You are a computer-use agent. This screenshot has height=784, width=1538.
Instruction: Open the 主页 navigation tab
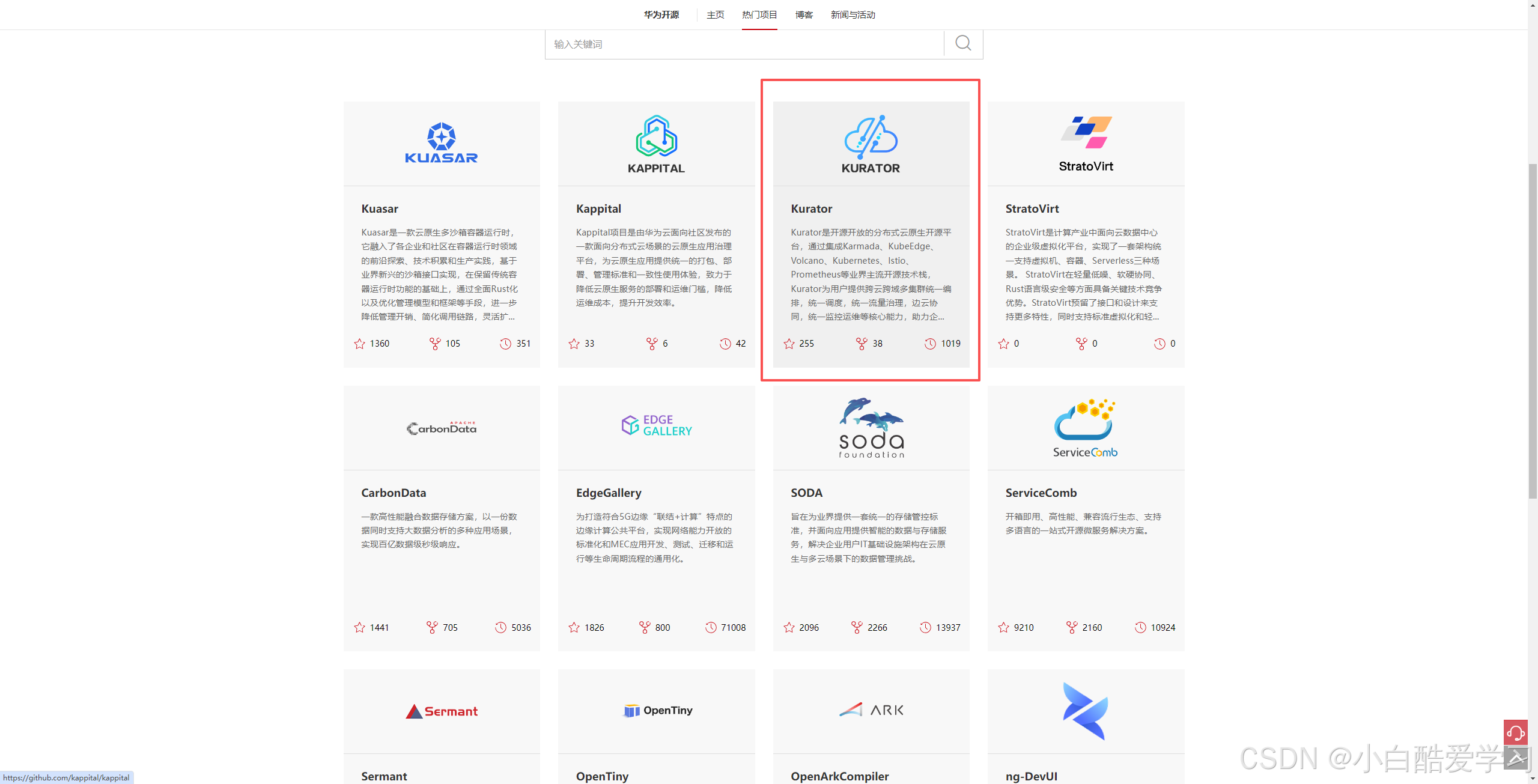715,14
